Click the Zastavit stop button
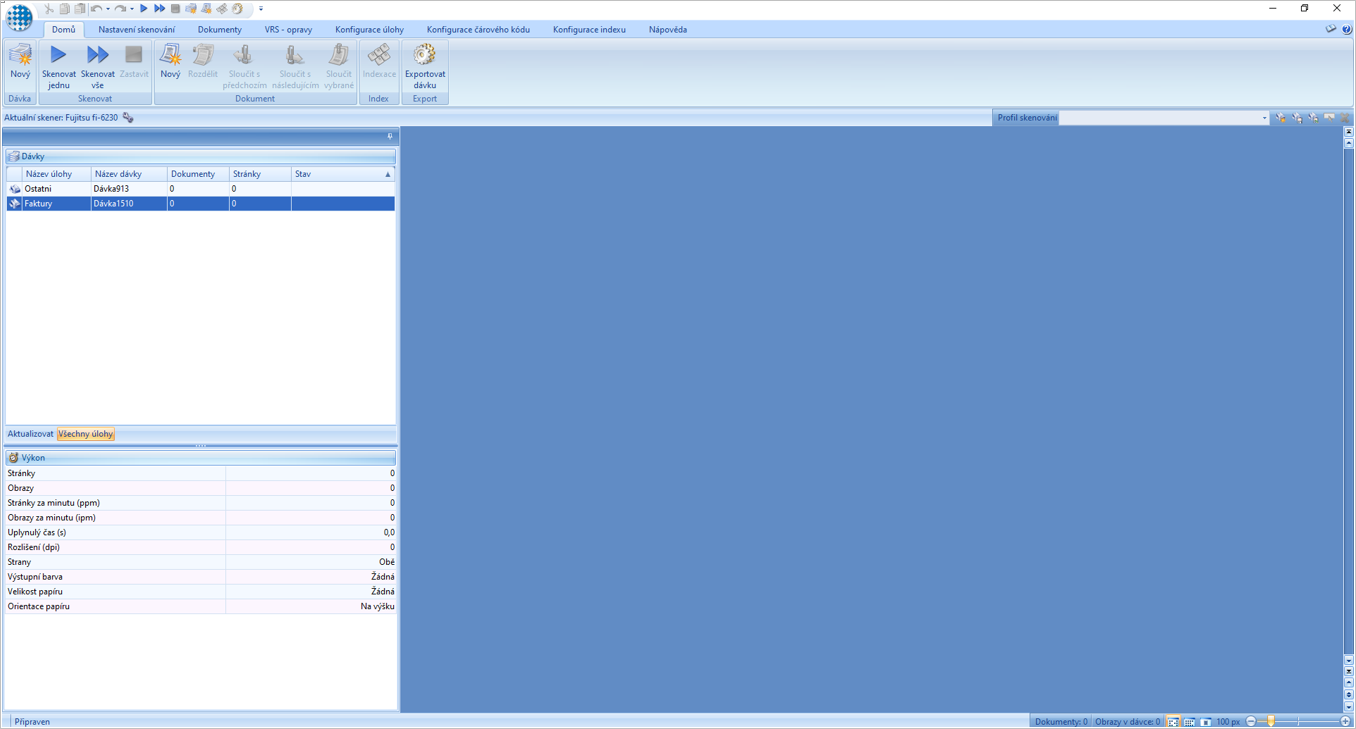This screenshot has width=1356, height=729. [133, 62]
